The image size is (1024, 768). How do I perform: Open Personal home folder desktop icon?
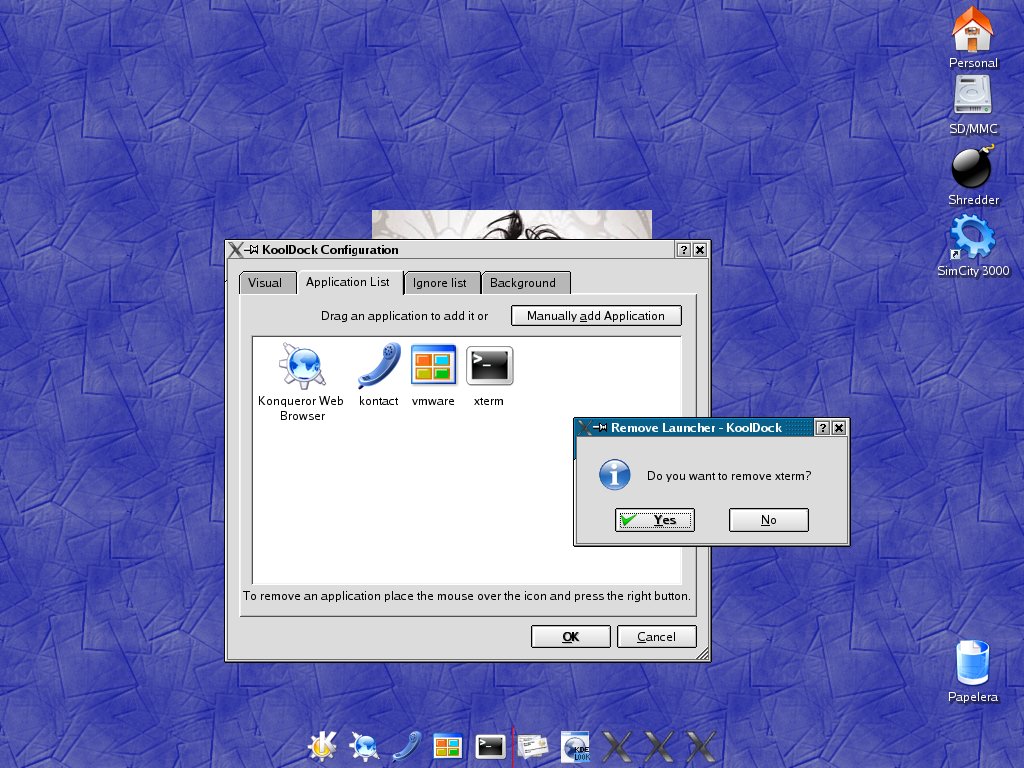[x=972, y=37]
